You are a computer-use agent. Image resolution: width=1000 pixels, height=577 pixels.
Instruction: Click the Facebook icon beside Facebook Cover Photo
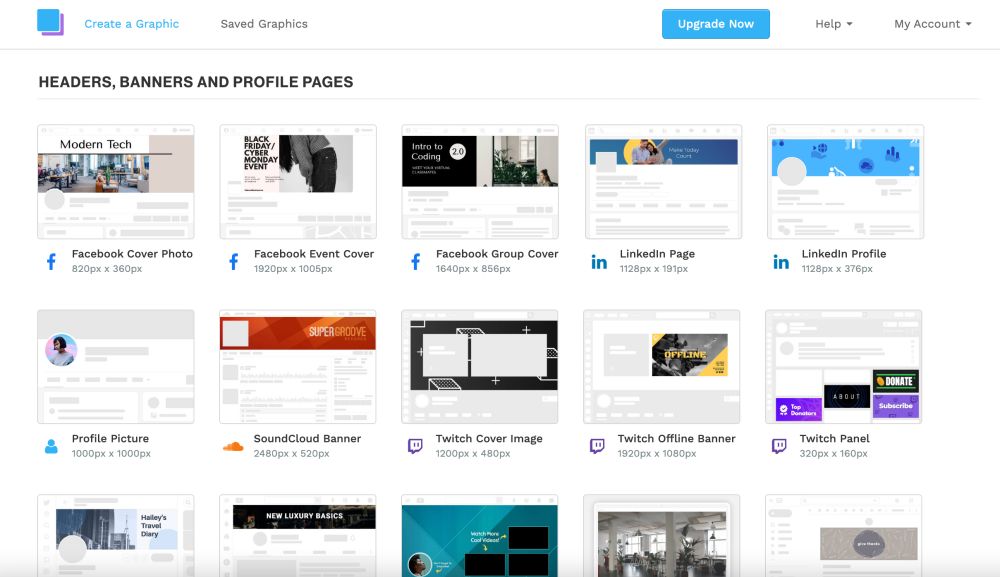(x=50, y=261)
